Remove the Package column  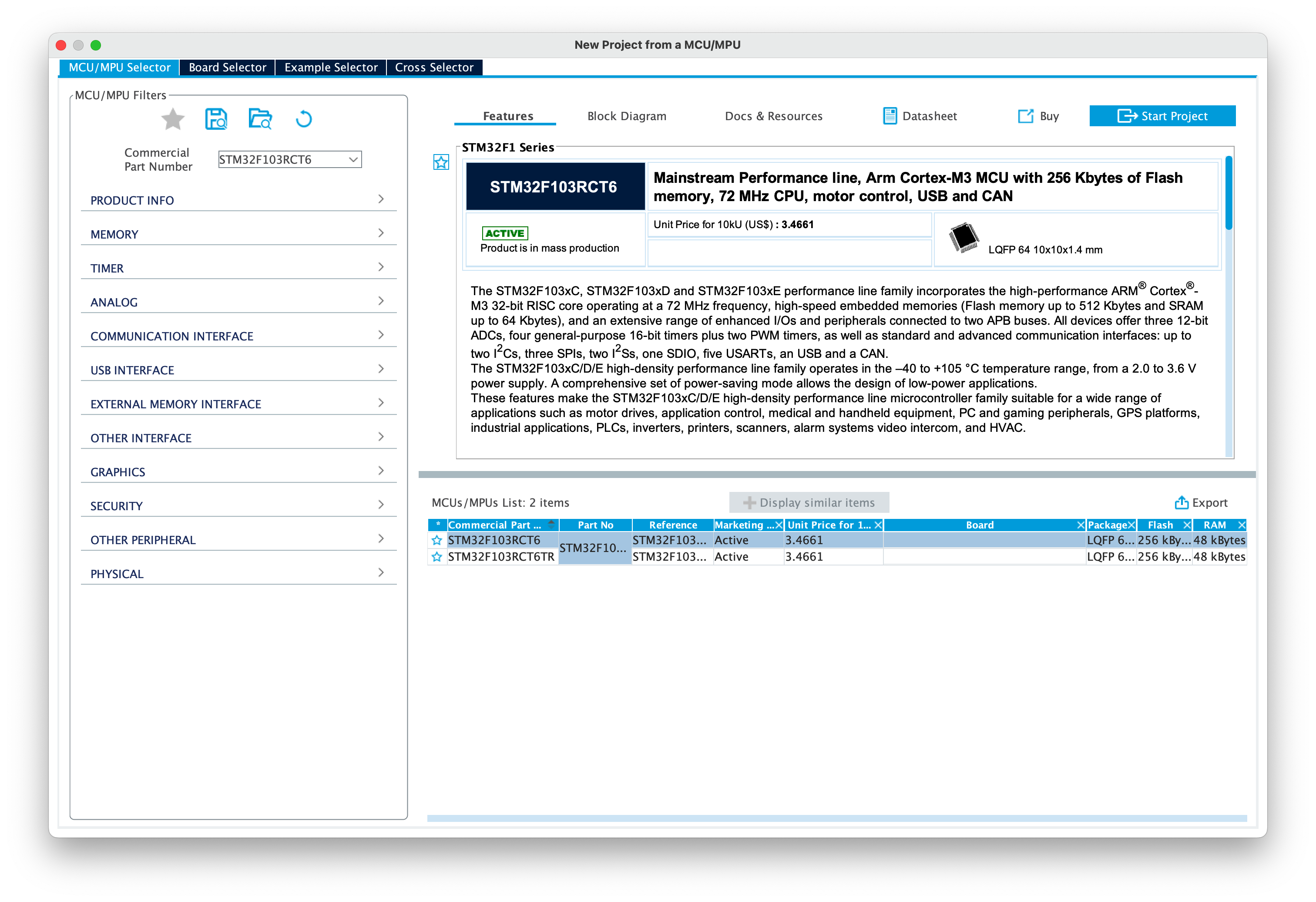point(1131,525)
